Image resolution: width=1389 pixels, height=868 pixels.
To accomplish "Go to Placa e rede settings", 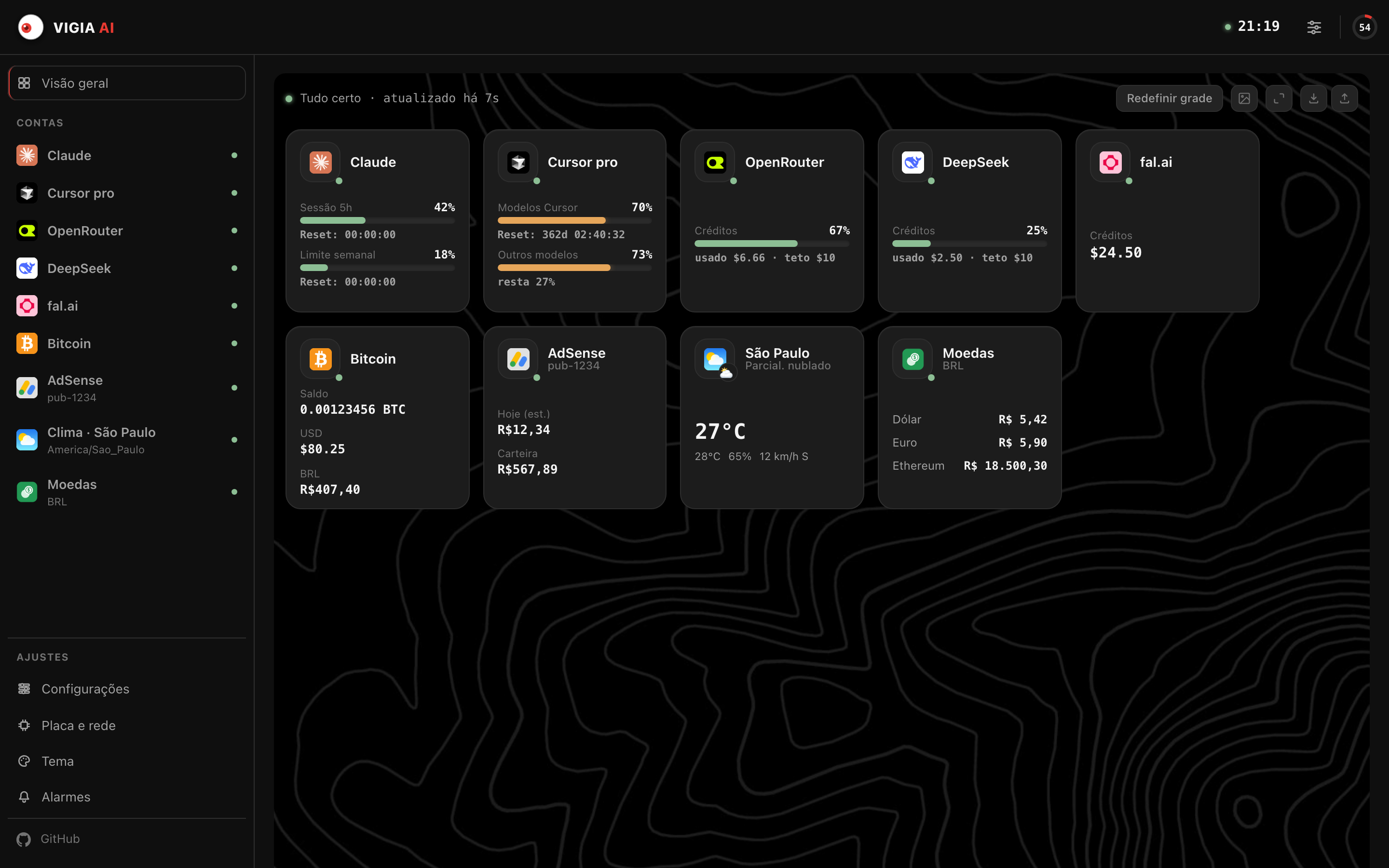I will pyautogui.click(x=127, y=725).
